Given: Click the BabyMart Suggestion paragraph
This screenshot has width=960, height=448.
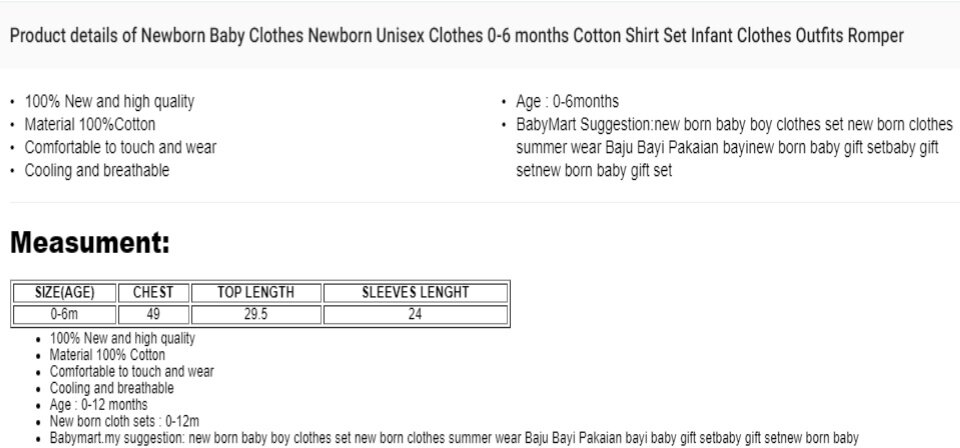Looking at the screenshot, I should [x=735, y=147].
